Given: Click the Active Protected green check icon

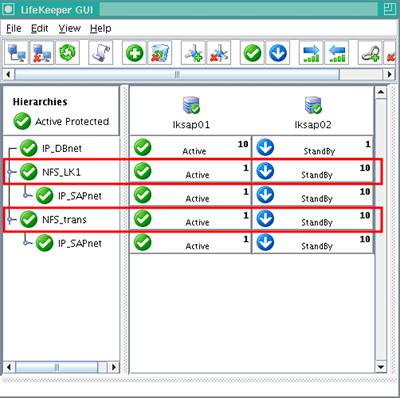Looking at the screenshot, I should (x=22, y=121).
